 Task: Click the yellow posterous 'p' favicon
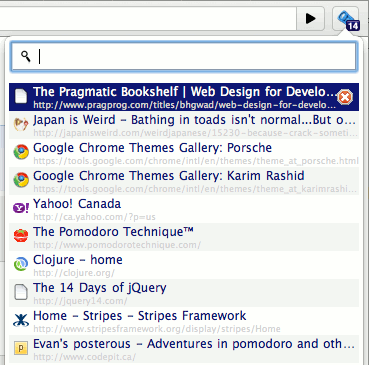[21, 348]
